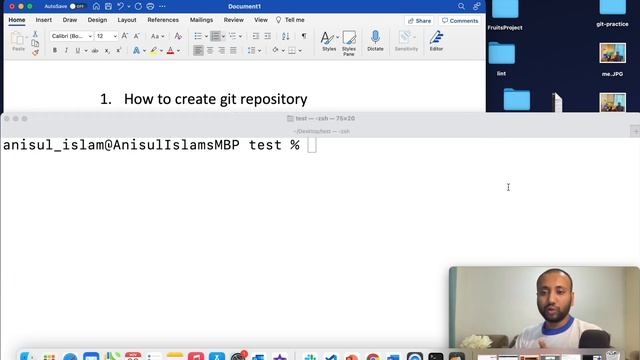Open the undo history dropdown arrow

point(129,7)
